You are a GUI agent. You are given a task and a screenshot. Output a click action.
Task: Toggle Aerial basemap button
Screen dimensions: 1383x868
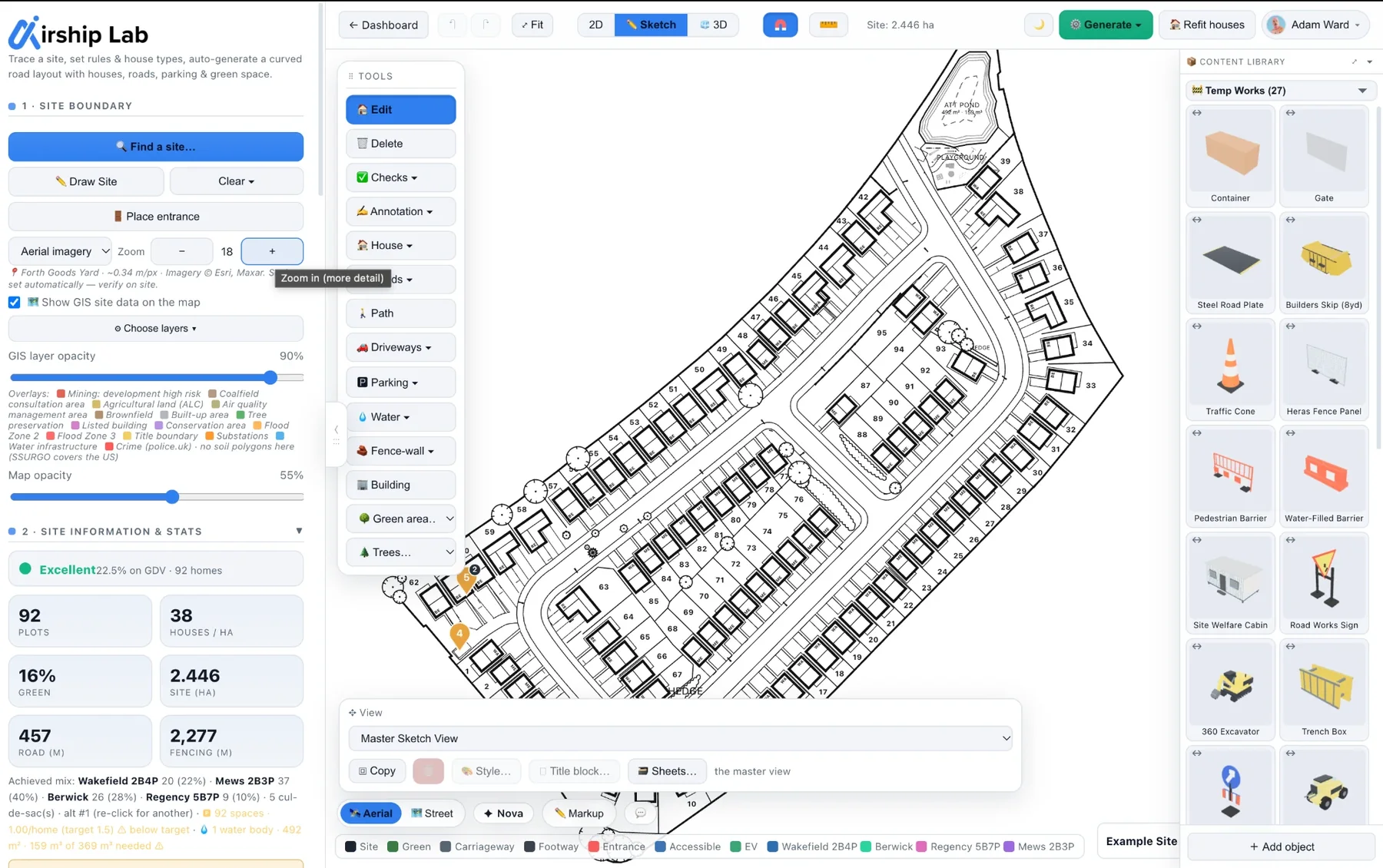(x=370, y=813)
